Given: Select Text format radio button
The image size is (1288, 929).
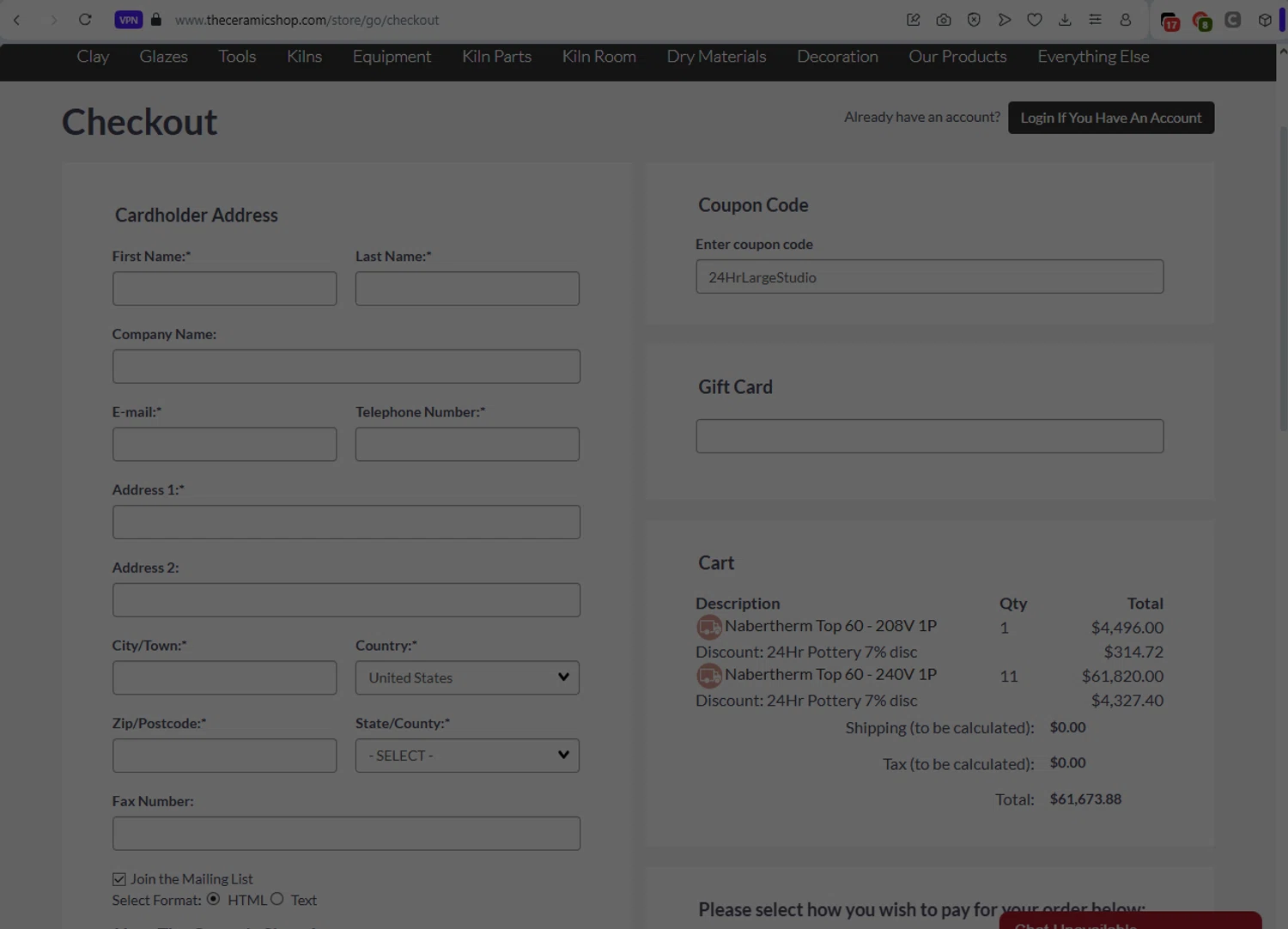Looking at the screenshot, I should pyautogui.click(x=277, y=899).
